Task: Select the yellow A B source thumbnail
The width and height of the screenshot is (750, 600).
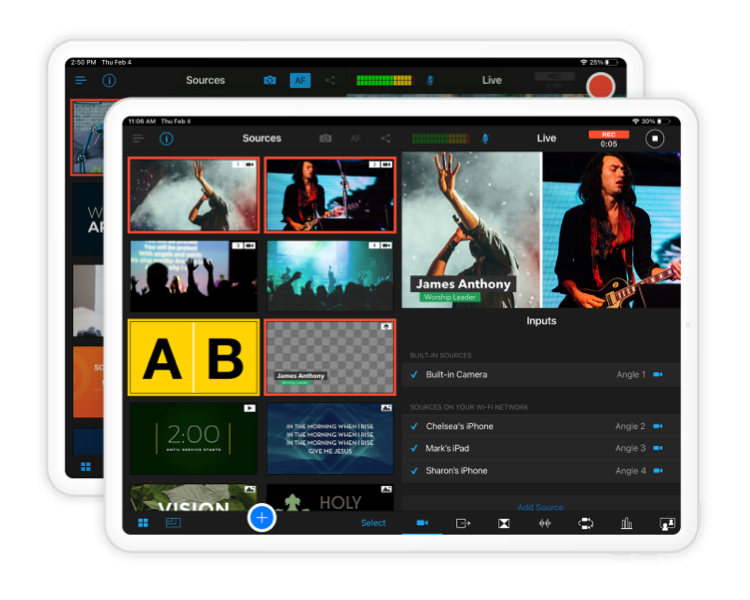Action: click(x=194, y=358)
